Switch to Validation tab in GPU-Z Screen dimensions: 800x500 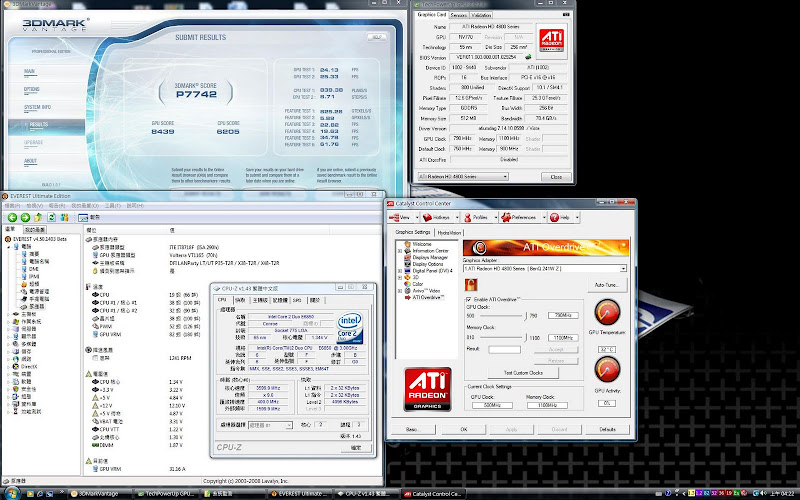coord(481,15)
